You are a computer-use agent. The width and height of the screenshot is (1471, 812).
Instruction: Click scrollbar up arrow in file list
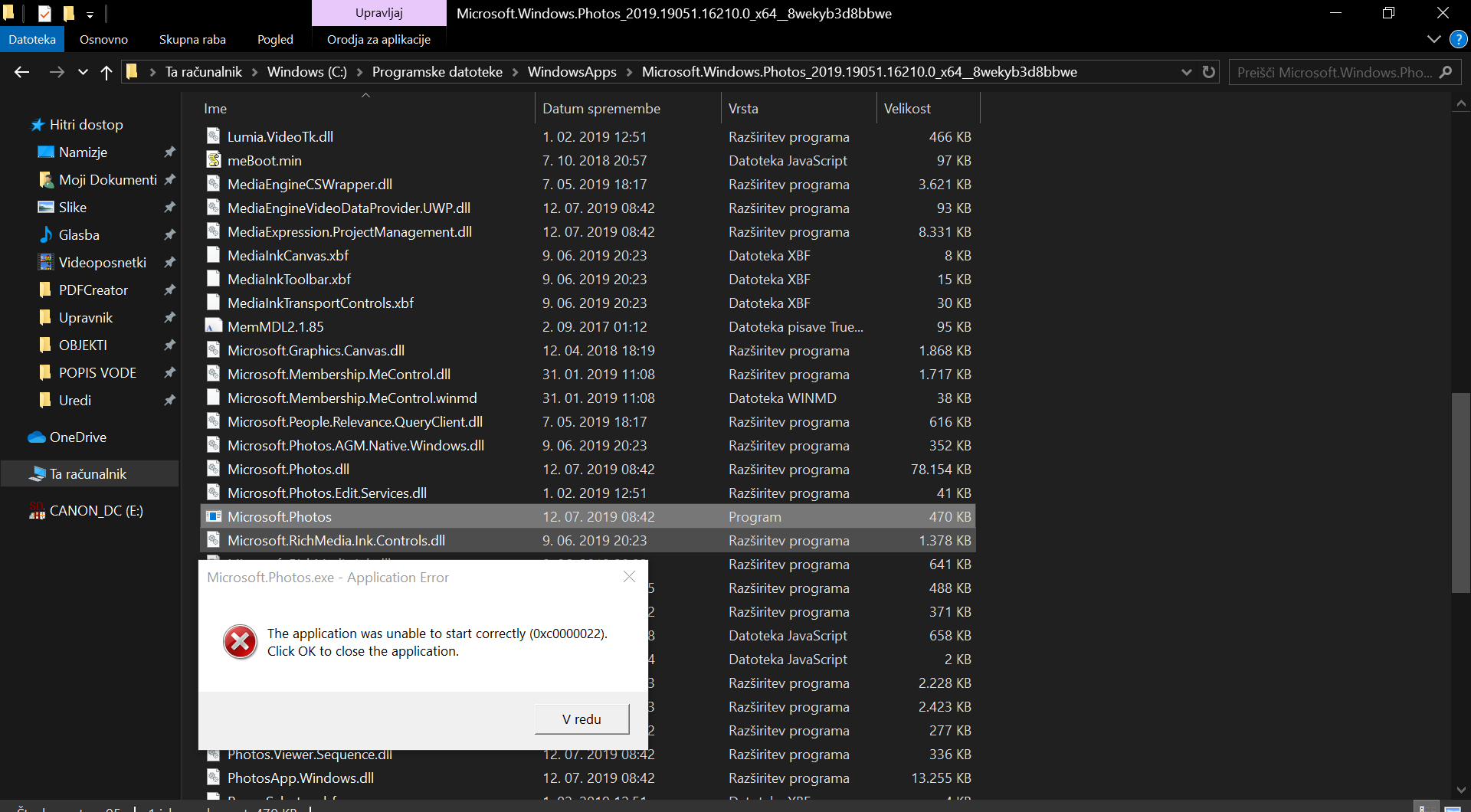click(x=1460, y=103)
